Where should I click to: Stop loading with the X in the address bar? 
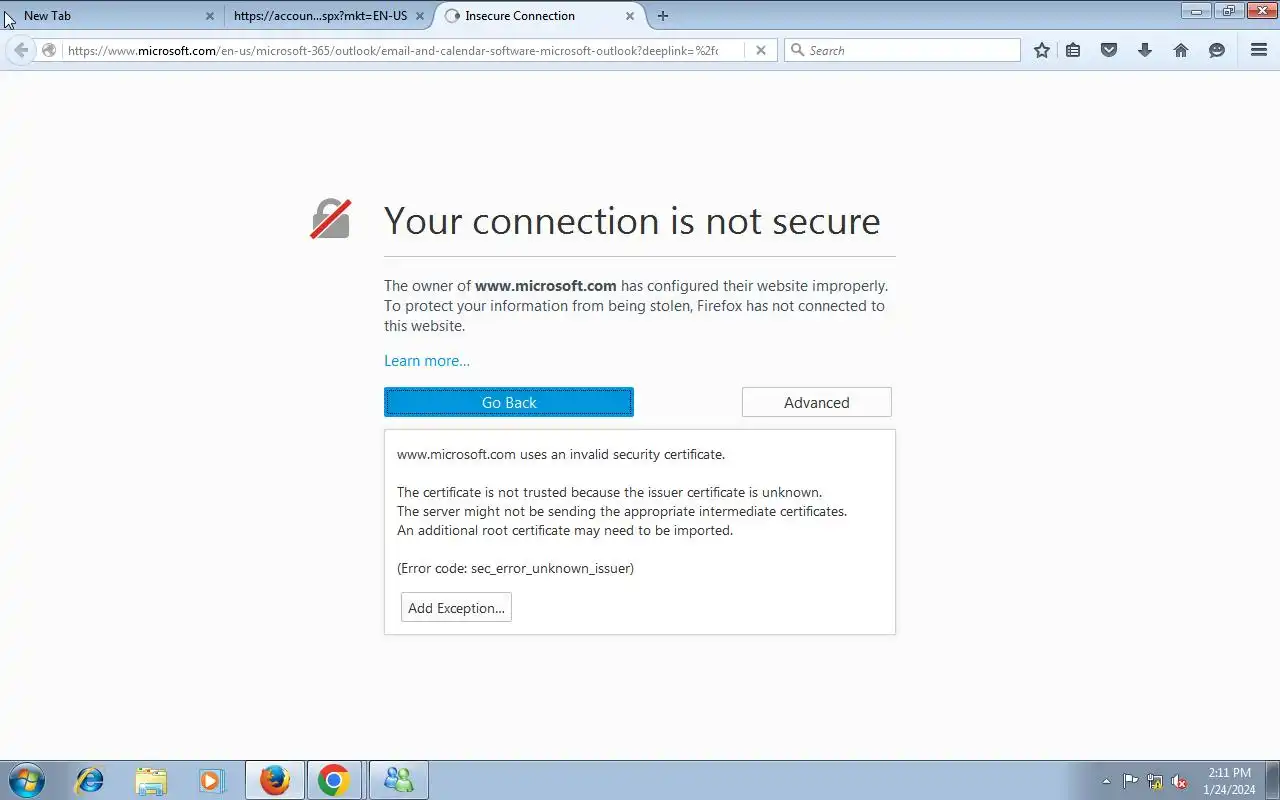click(x=761, y=50)
